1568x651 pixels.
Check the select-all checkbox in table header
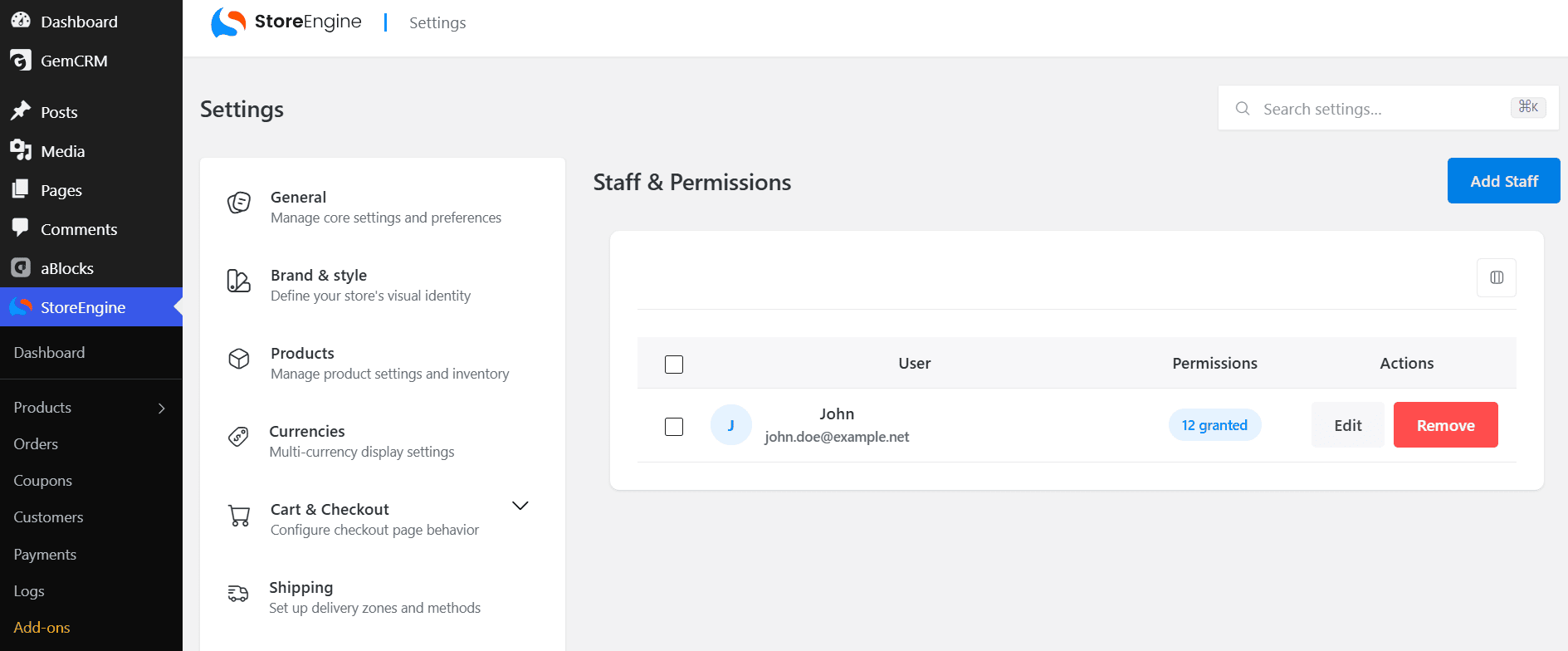click(x=674, y=365)
